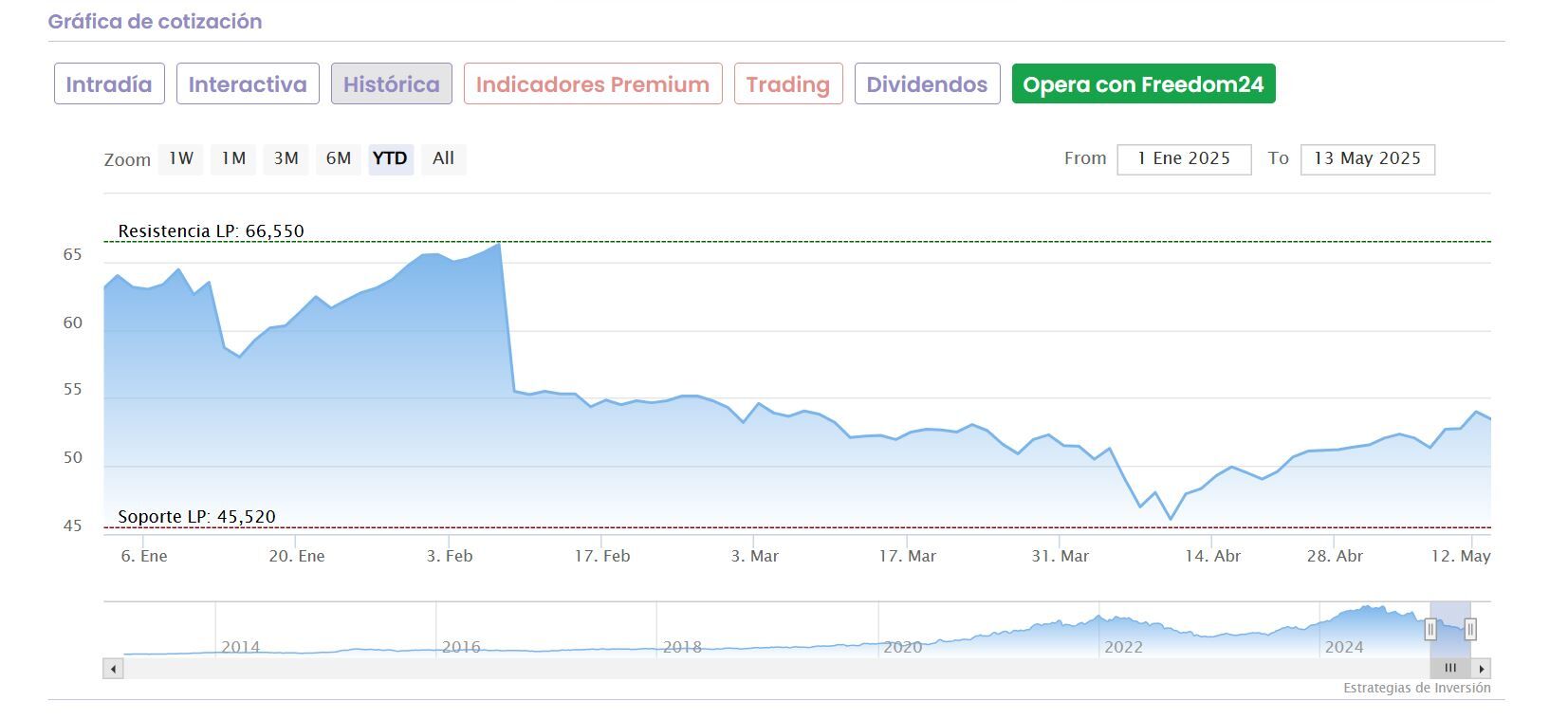Viewport: 1568px width, 719px height.
Task: Select the Histórica tab
Action: tap(391, 84)
